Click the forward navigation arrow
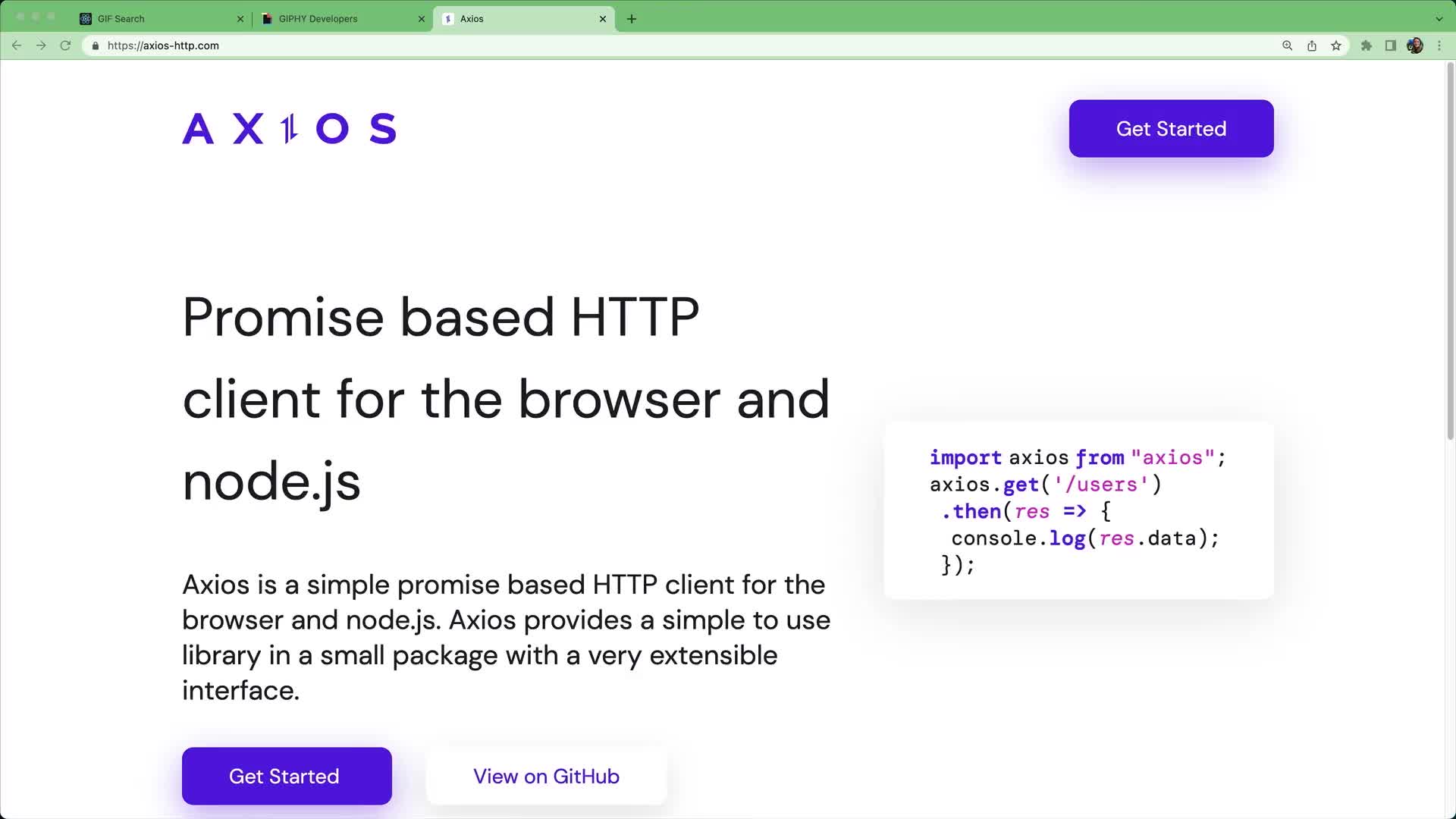Viewport: 1456px width, 819px height. tap(41, 45)
